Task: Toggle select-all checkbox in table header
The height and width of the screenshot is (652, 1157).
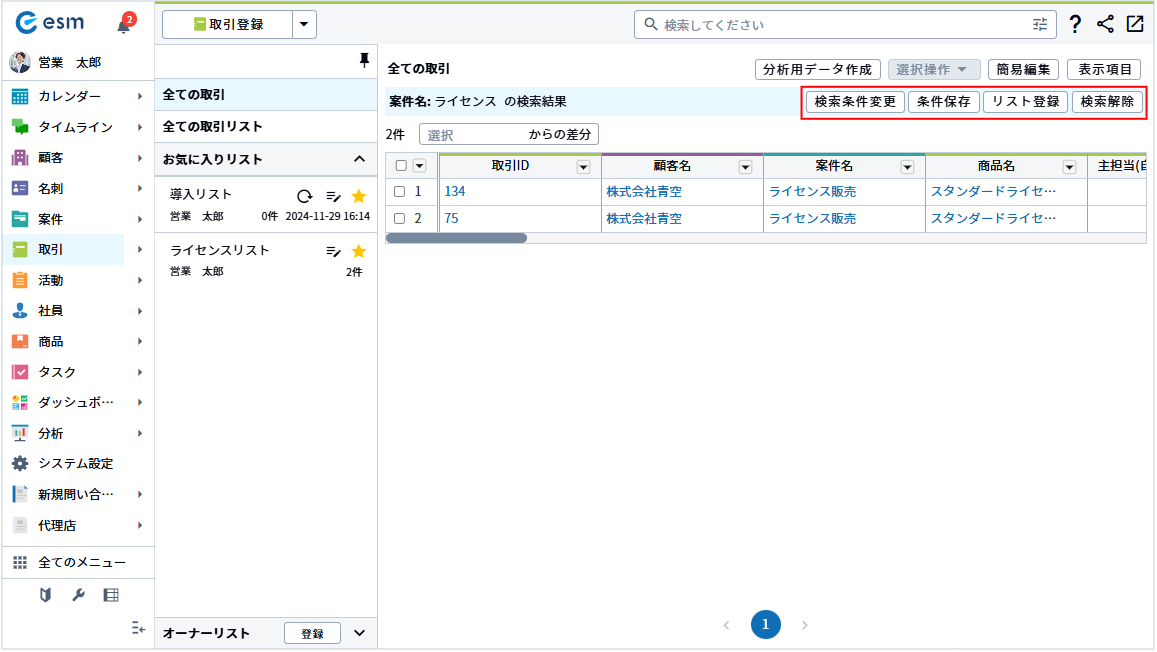Action: coord(401,166)
